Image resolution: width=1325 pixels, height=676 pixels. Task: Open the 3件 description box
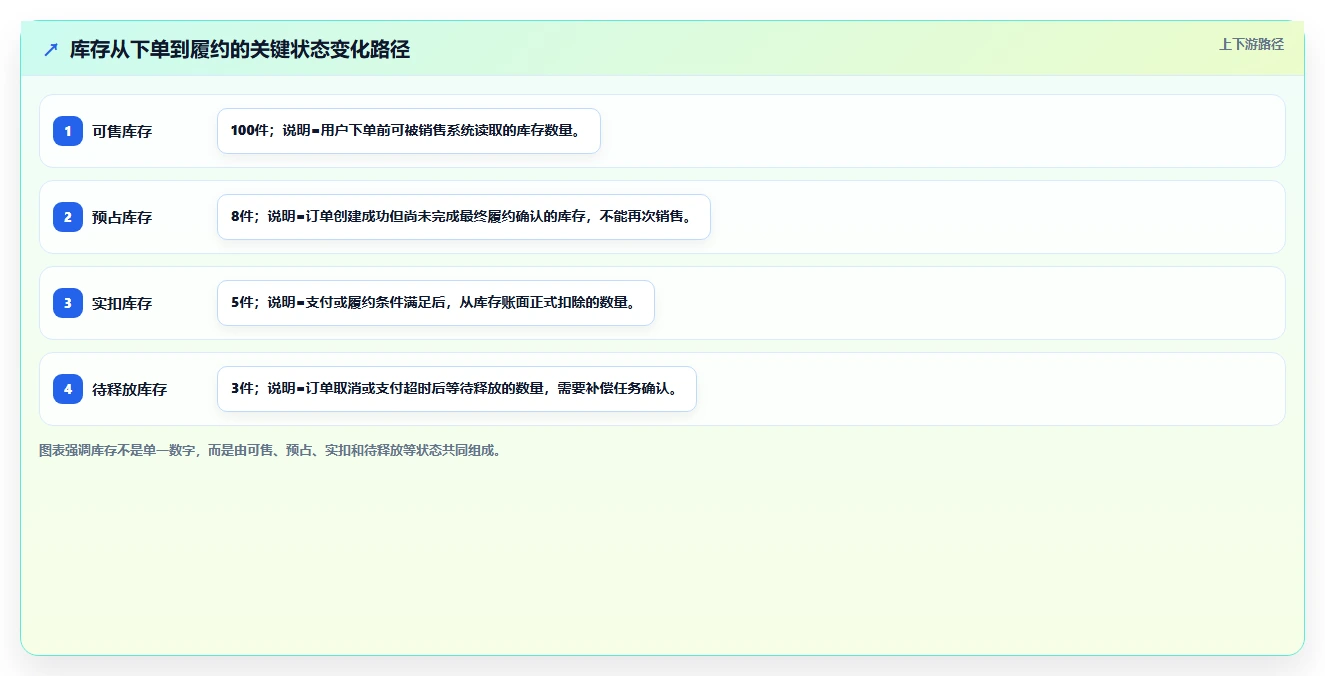coord(457,389)
